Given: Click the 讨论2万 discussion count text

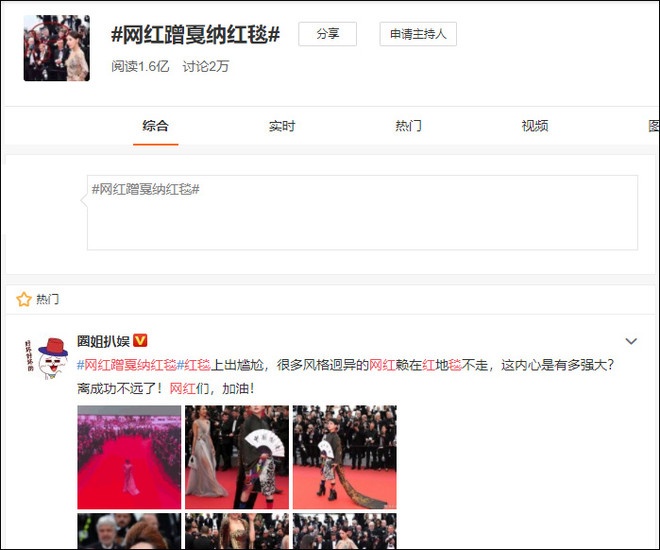Looking at the screenshot, I should [x=206, y=66].
